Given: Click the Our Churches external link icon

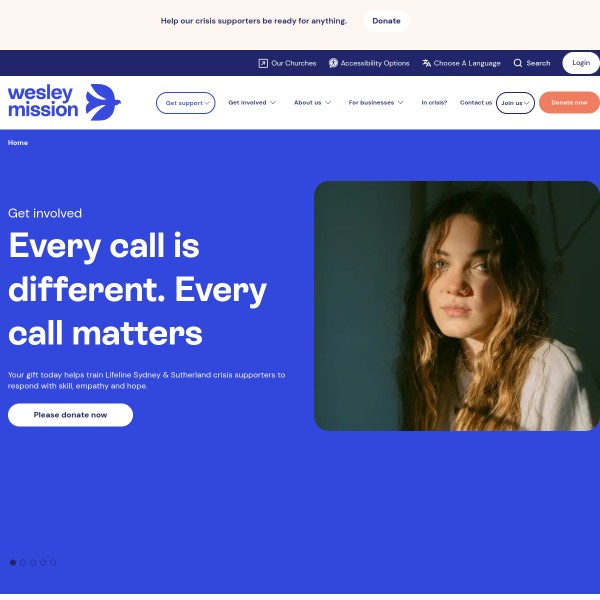Looking at the screenshot, I should 263,63.
